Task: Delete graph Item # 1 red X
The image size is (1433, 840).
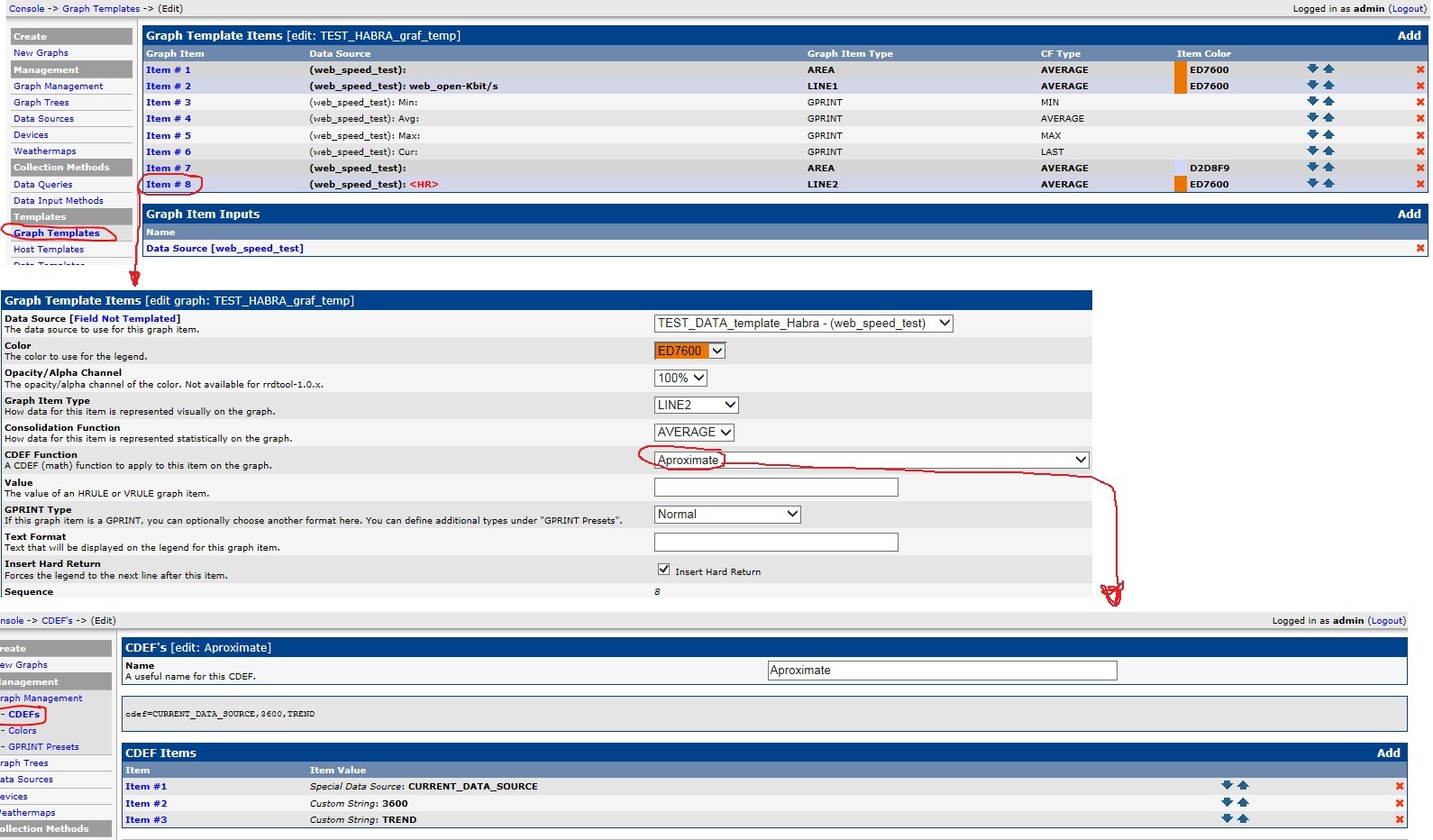Action: tap(1420, 69)
